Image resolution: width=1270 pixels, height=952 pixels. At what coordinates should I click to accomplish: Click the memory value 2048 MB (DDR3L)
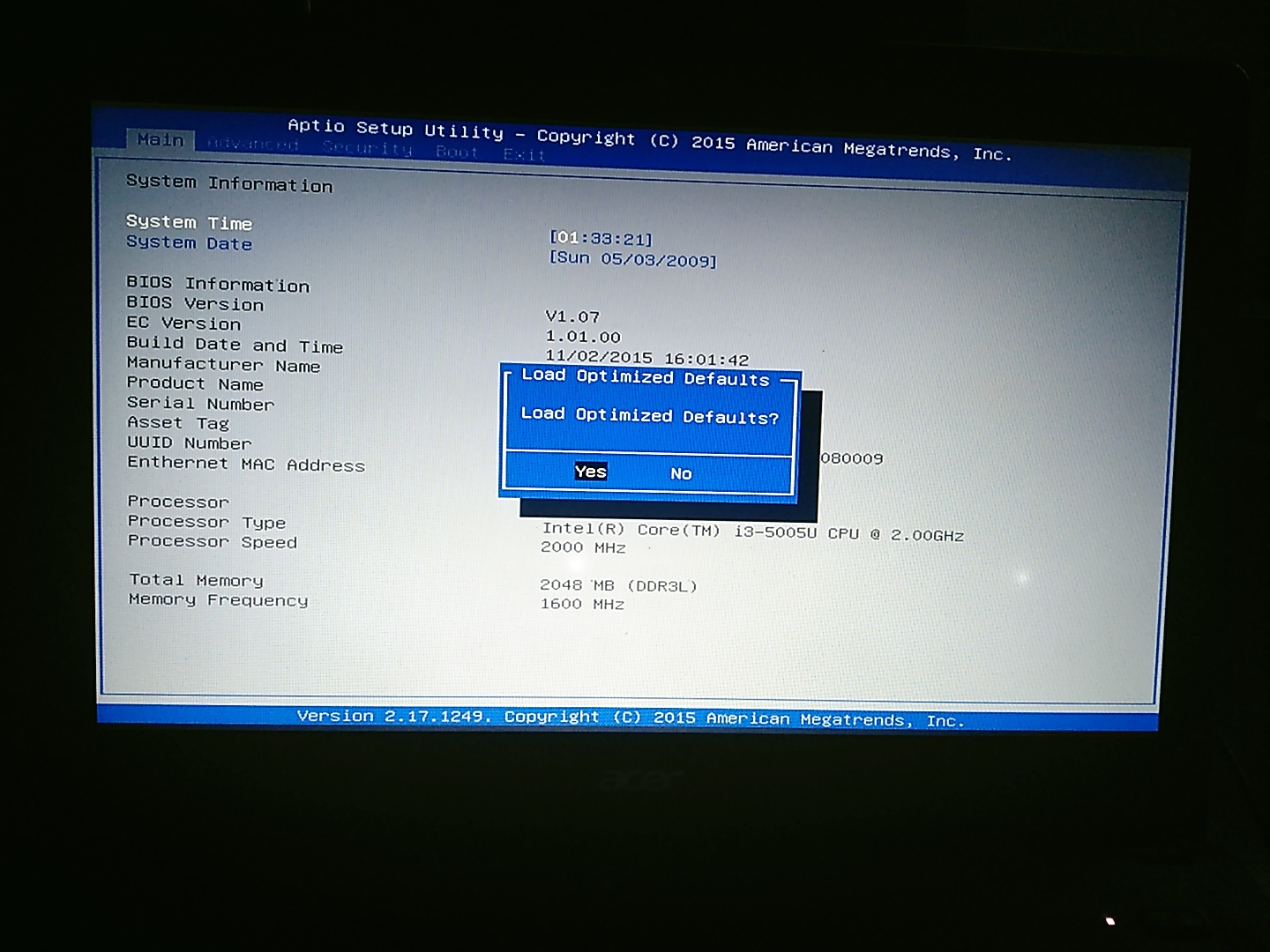[618, 585]
